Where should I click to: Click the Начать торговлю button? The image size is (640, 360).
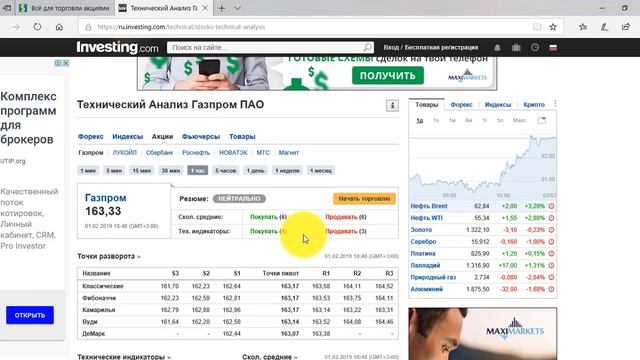[364, 199]
